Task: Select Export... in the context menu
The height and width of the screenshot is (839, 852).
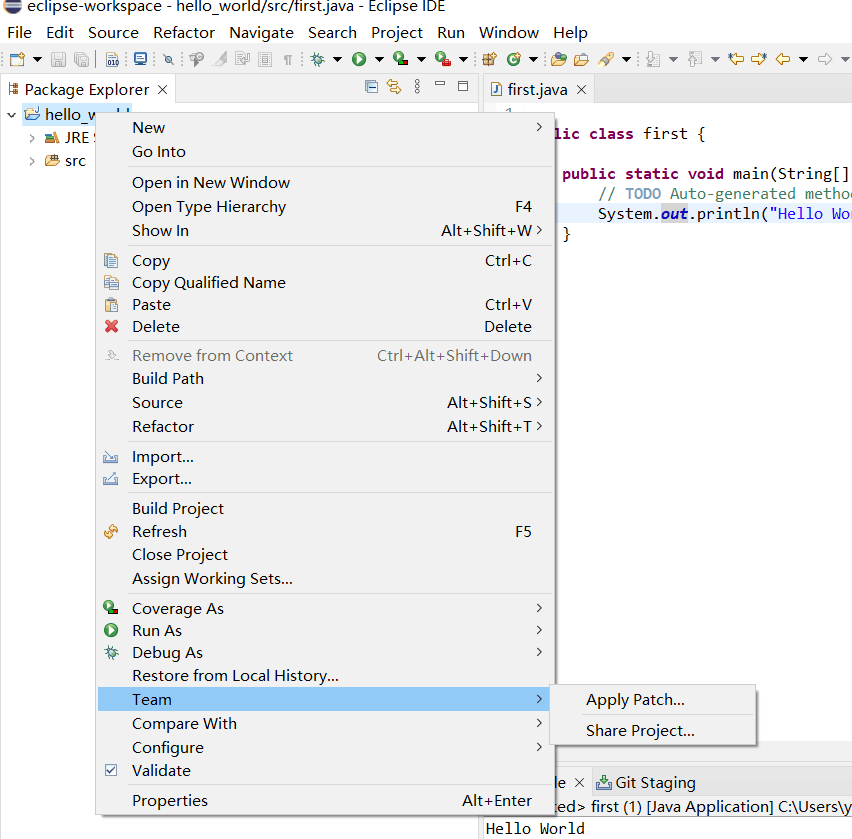Action: (x=325, y=479)
